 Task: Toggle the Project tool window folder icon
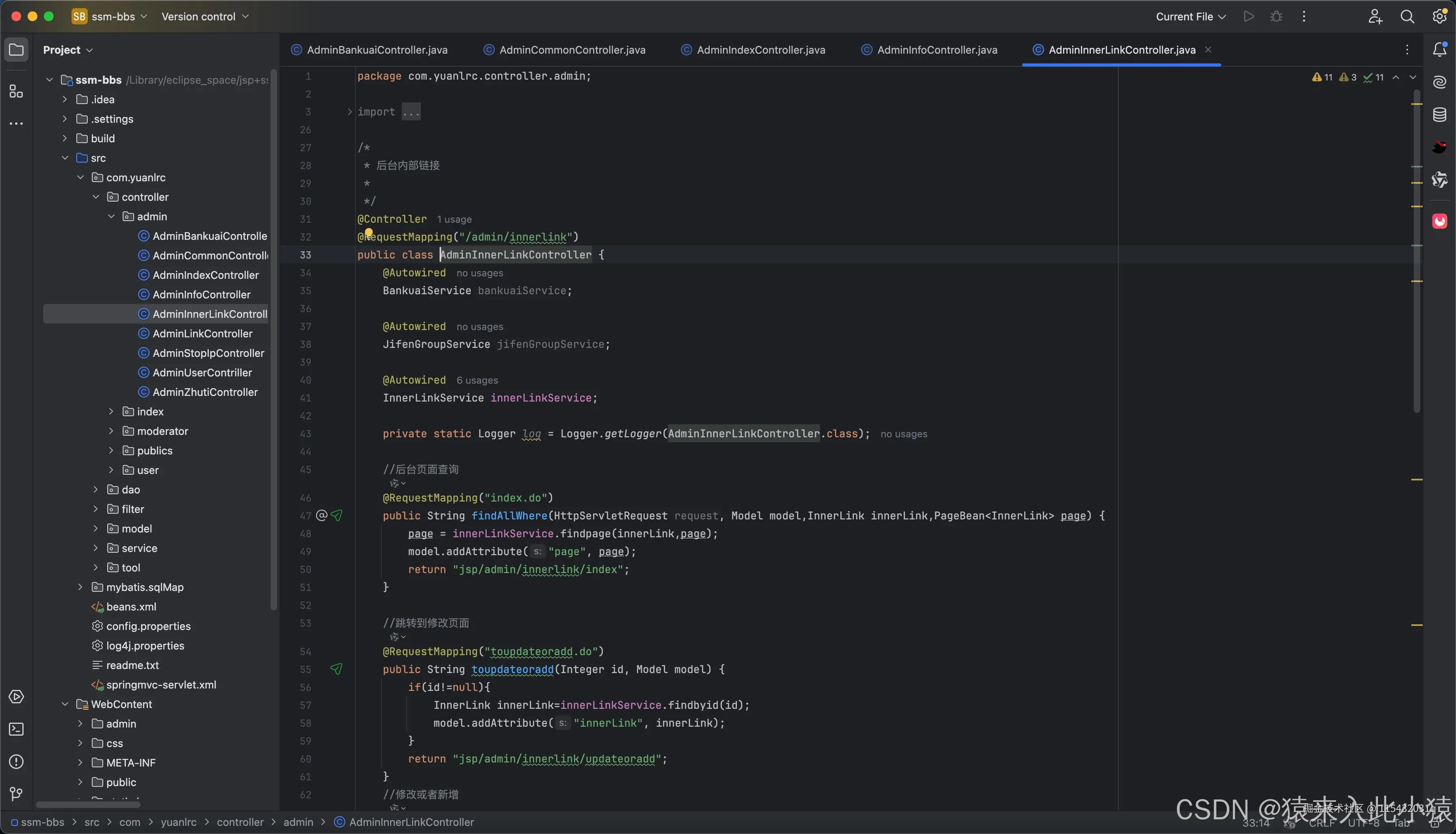pos(16,50)
